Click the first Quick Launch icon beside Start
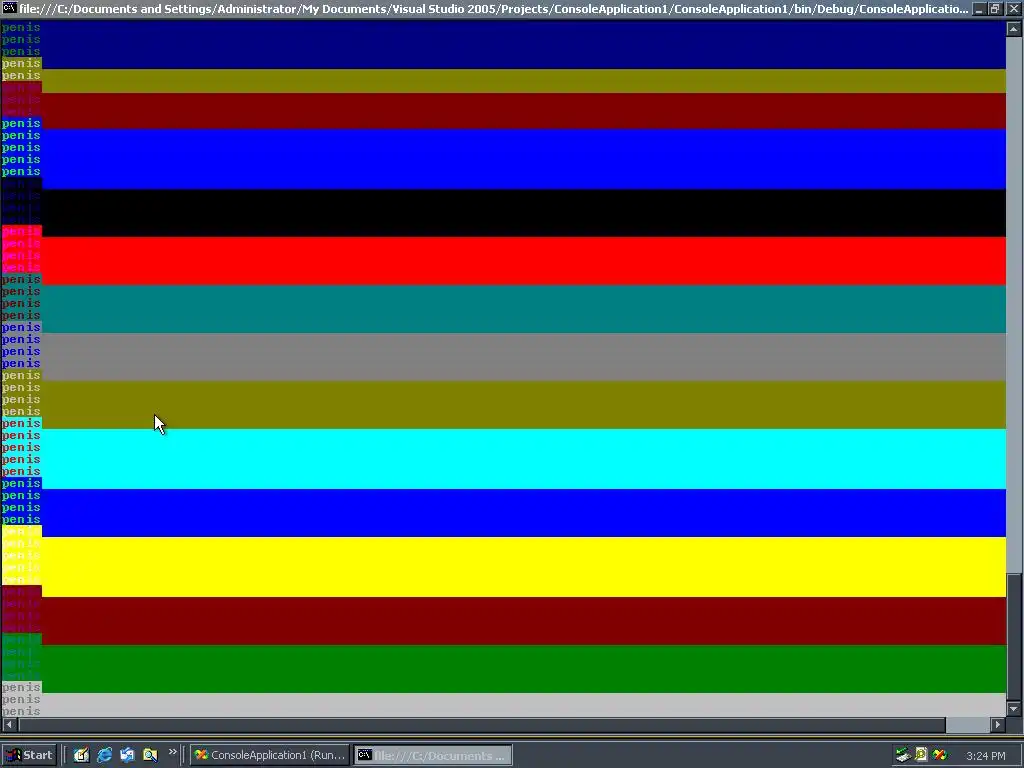Image resolution: width=1024 pixels, height=768 pixels. (82, 755)
